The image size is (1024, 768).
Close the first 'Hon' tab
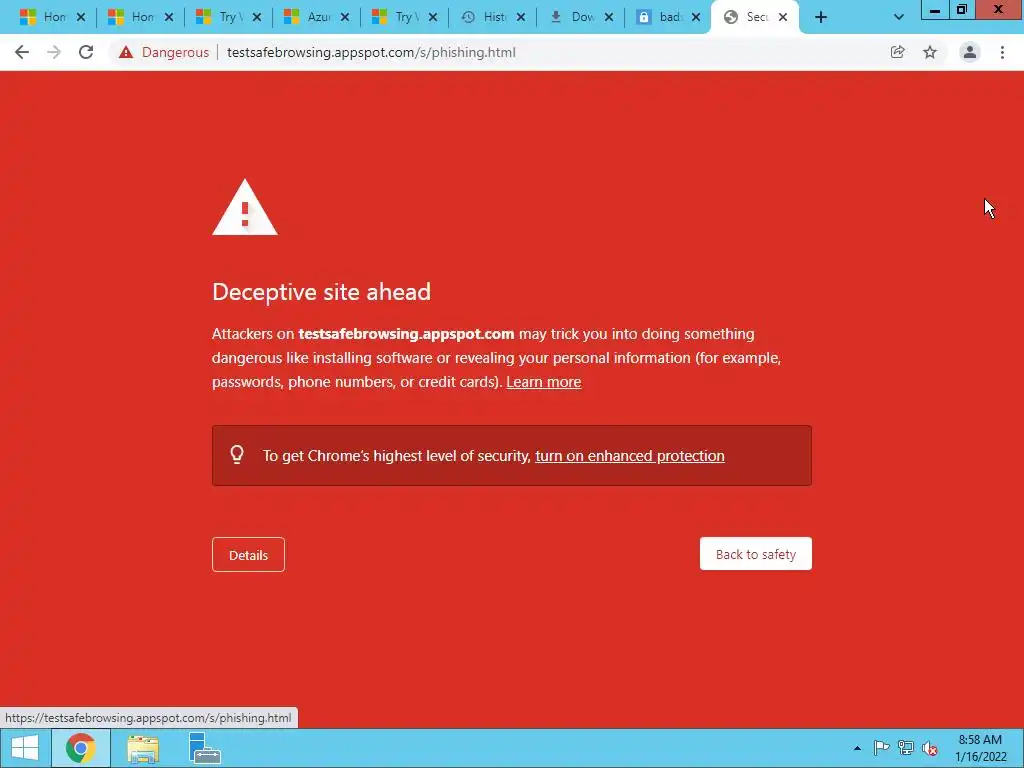pyautogui.click(x=80, y=17)
